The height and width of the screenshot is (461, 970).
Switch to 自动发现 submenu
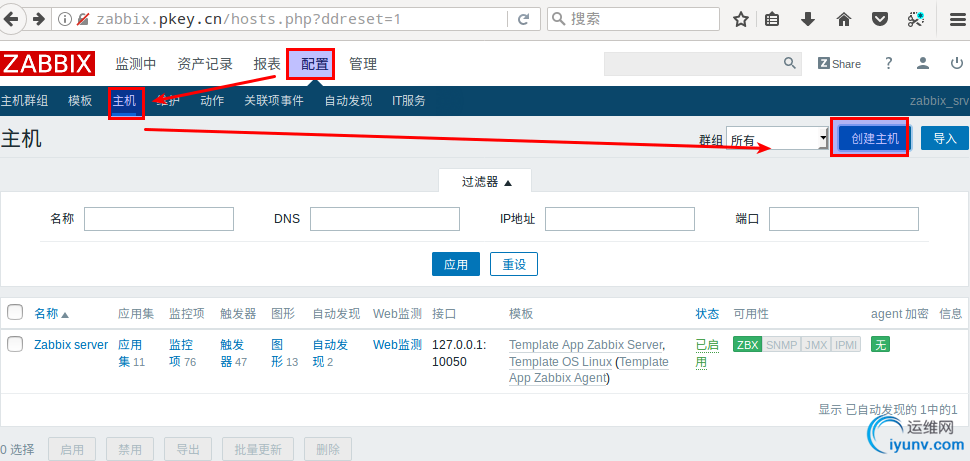(x=348, y=101)
